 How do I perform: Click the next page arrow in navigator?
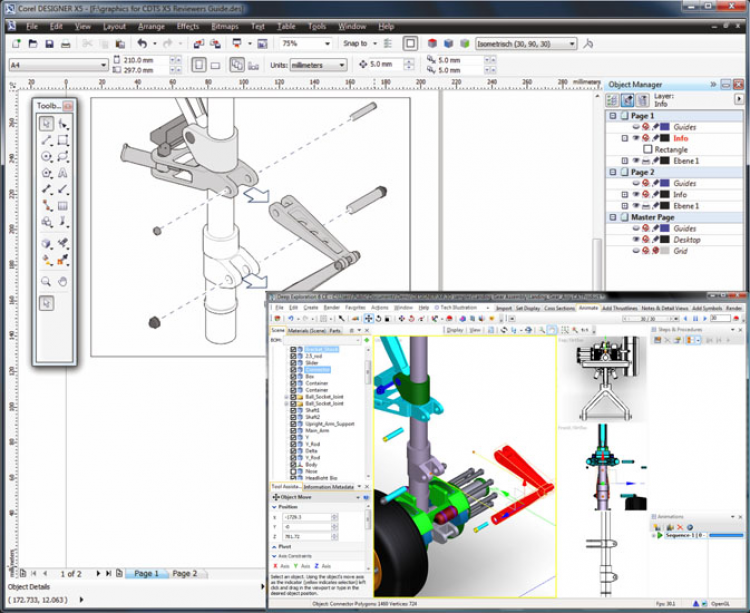[x=98, y=573]
